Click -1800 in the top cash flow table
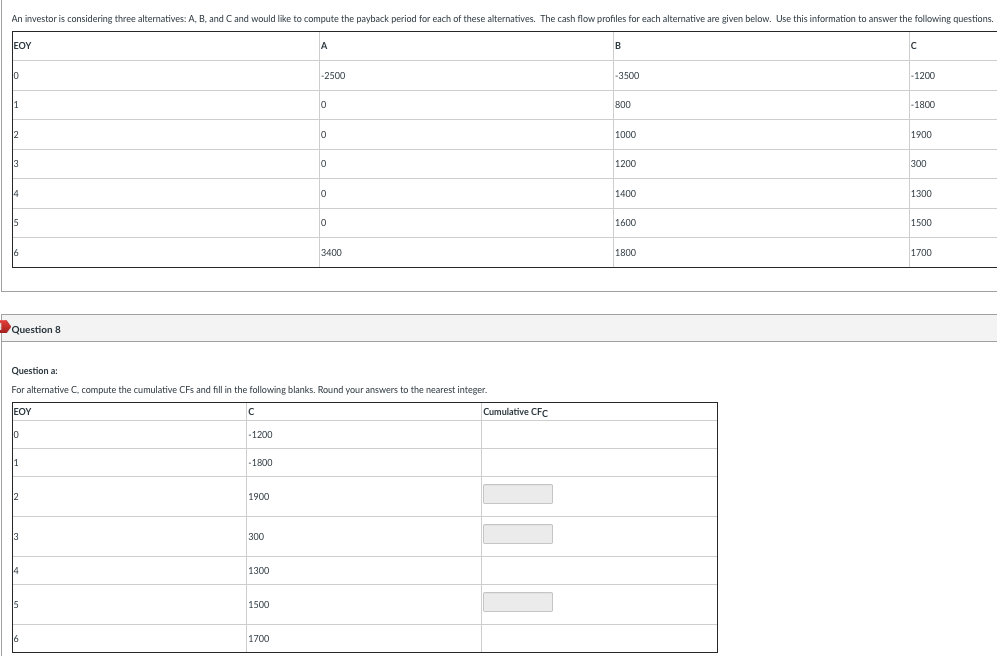 [923, 104]
